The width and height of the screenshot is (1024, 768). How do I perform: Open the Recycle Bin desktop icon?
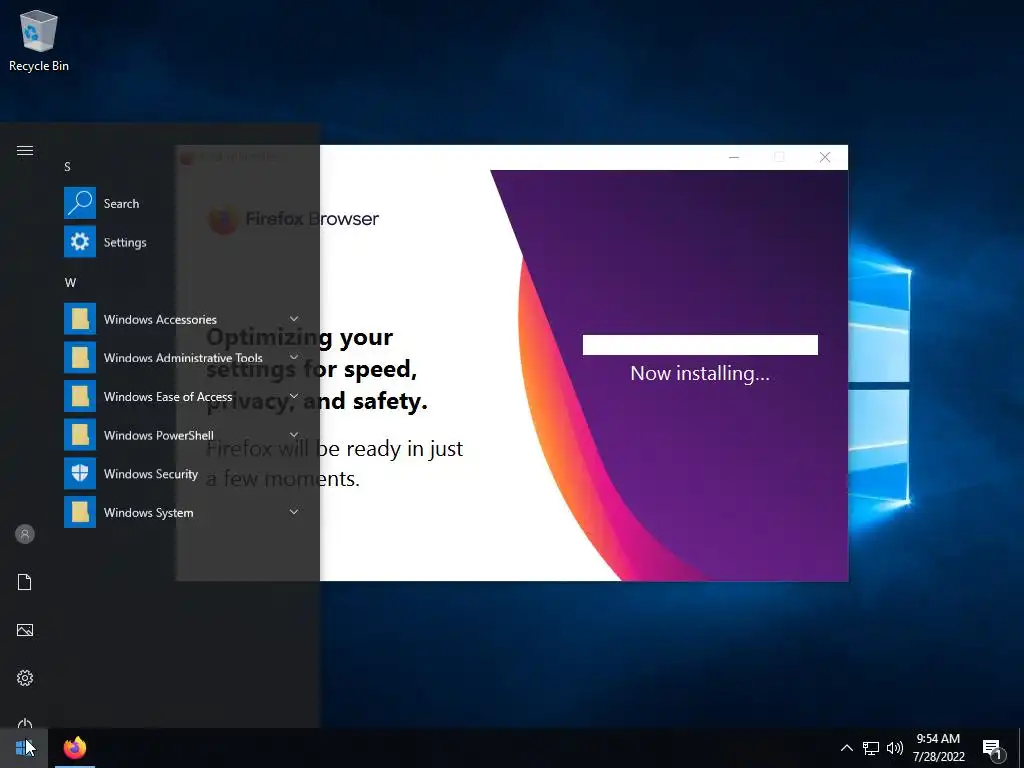click(x=39, y=40)
